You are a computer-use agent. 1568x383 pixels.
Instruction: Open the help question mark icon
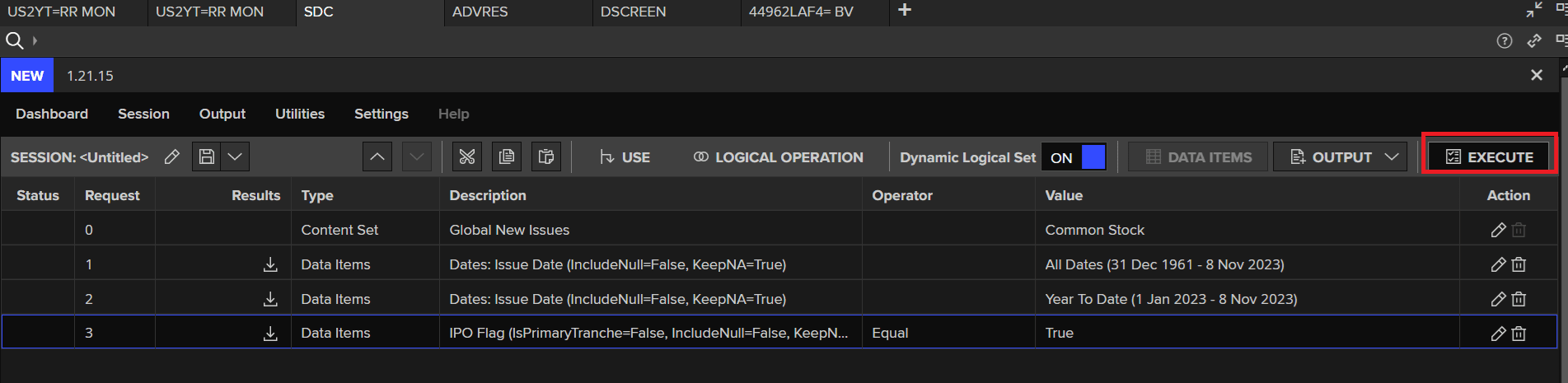(x=1505, y=41)
